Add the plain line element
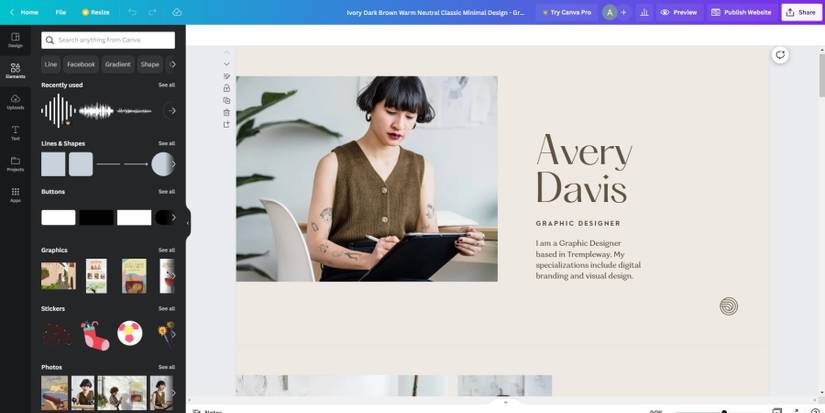The height and width of the screenshot is (413, 825). (x=108, y=164)
